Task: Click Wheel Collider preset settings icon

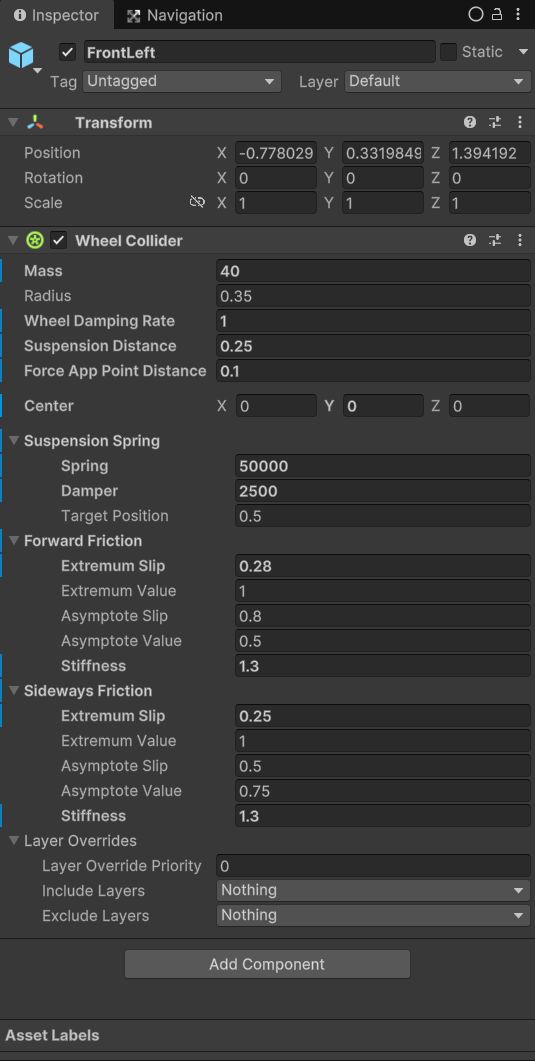Action: 495,240
